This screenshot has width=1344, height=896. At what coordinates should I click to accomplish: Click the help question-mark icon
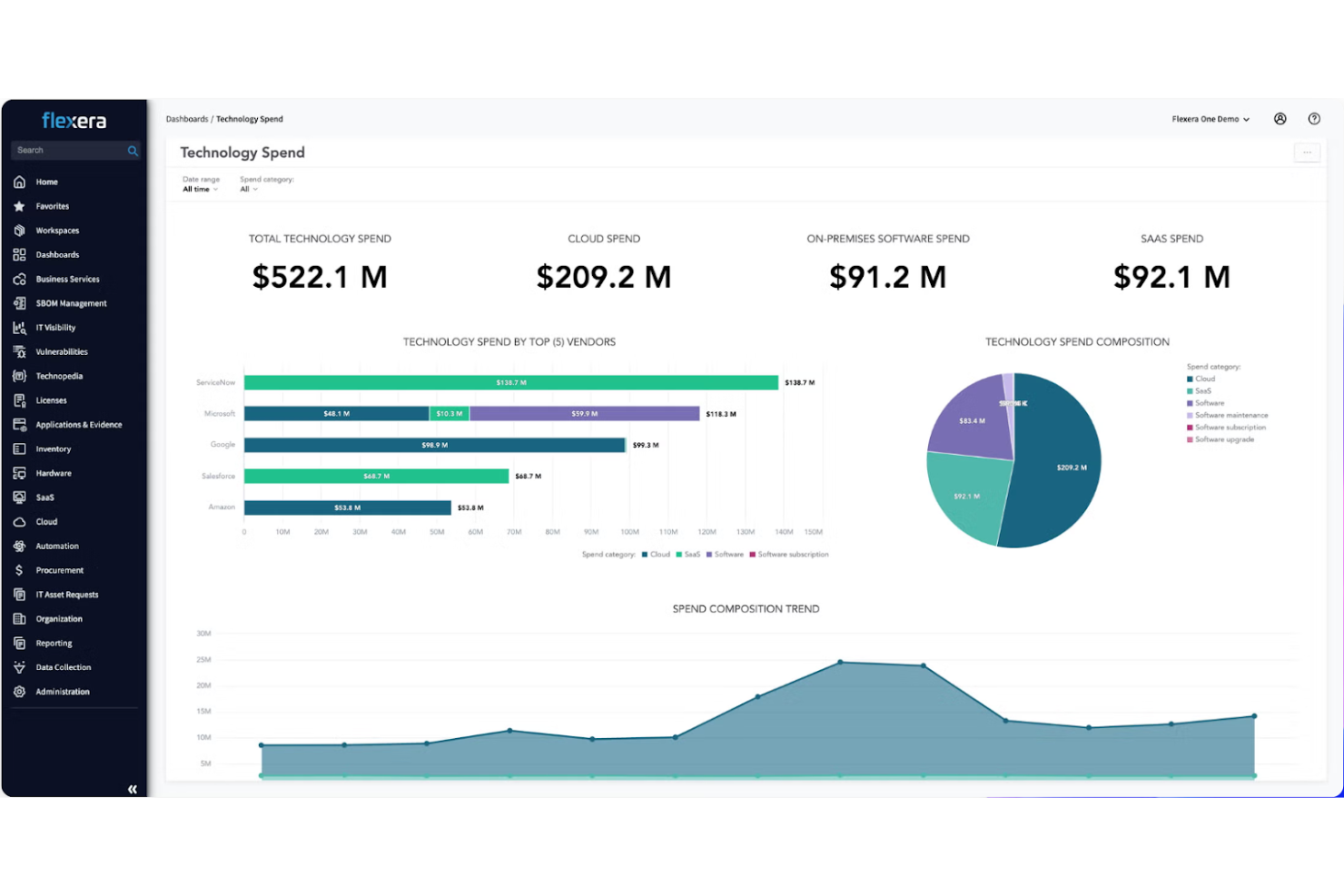pos(1313,118)
